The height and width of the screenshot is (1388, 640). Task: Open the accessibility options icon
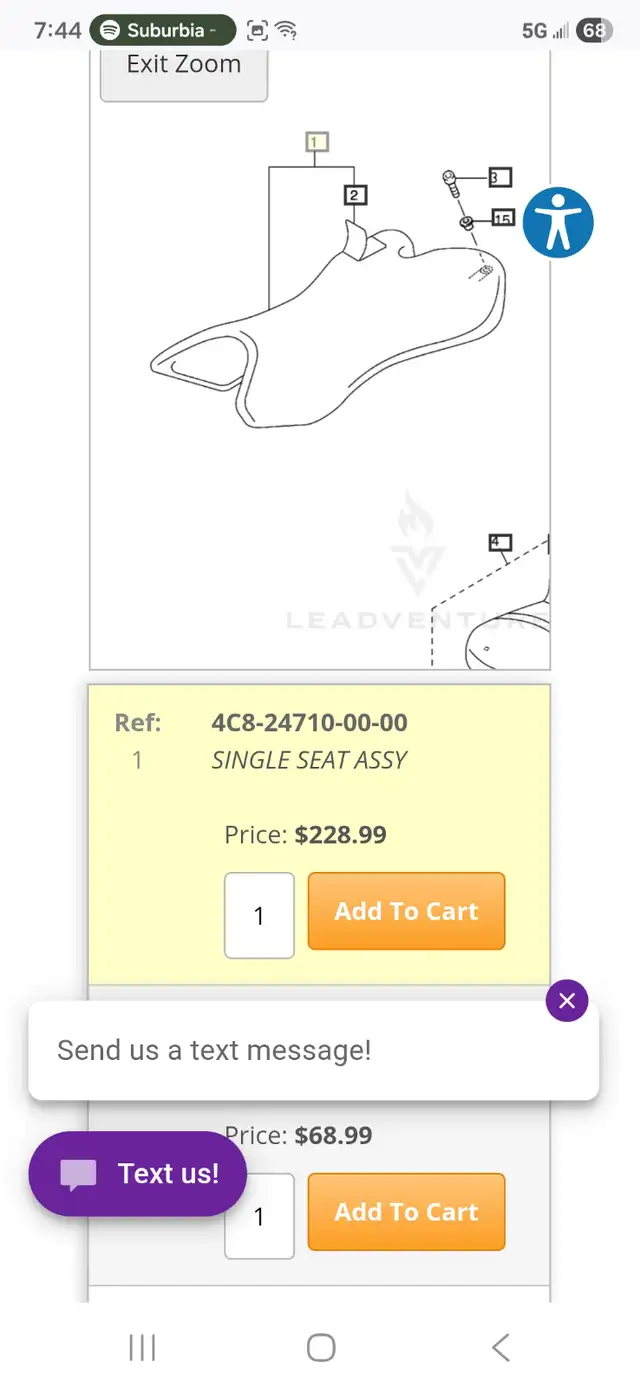click(x=558, y=222)
